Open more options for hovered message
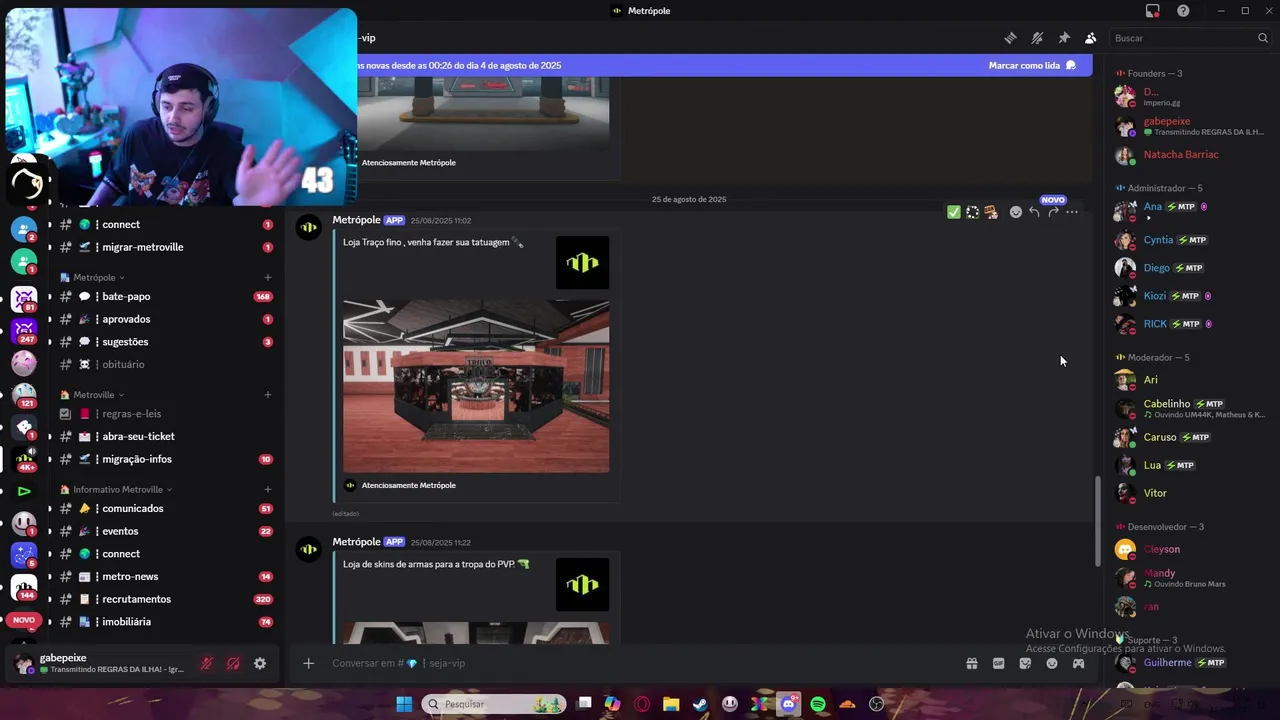Image resolution: width=1280 pixels, height=720 pixels. pyautogui.click(x=1072, y=212)
